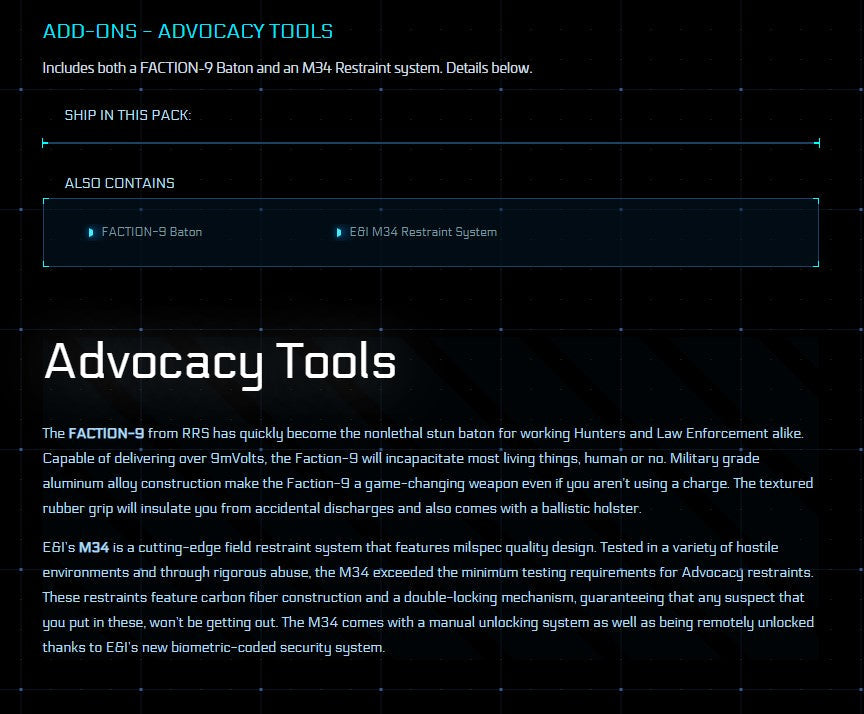
Task: Select the E&I M34 Restraint System item
Action: click(423, 232)
